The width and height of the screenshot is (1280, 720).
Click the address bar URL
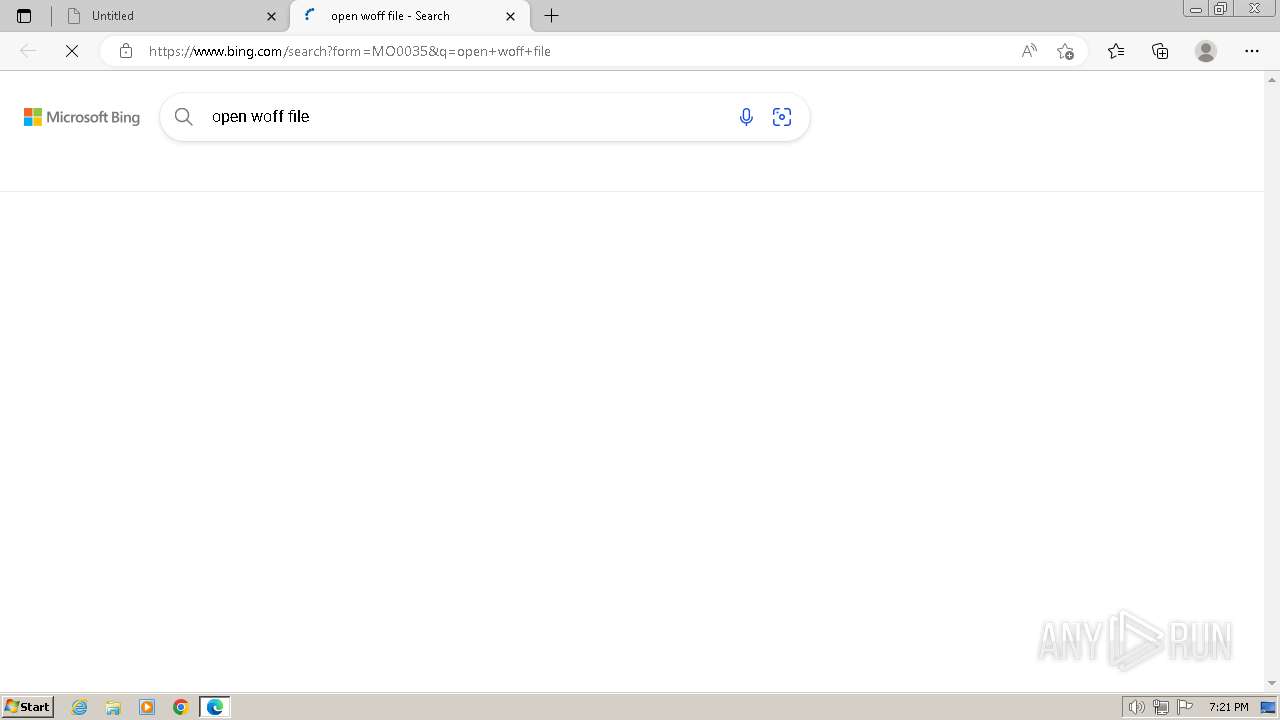click(x=350, y=51)
